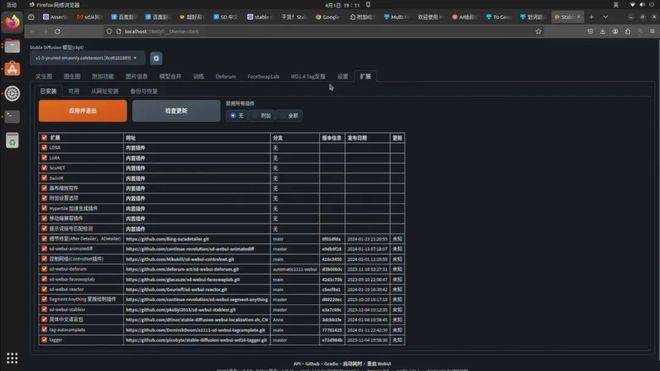The height and width of the screenshot is (371, 660).
Task: Open the 图片信息 tab
Action: [x=136, y=77]
